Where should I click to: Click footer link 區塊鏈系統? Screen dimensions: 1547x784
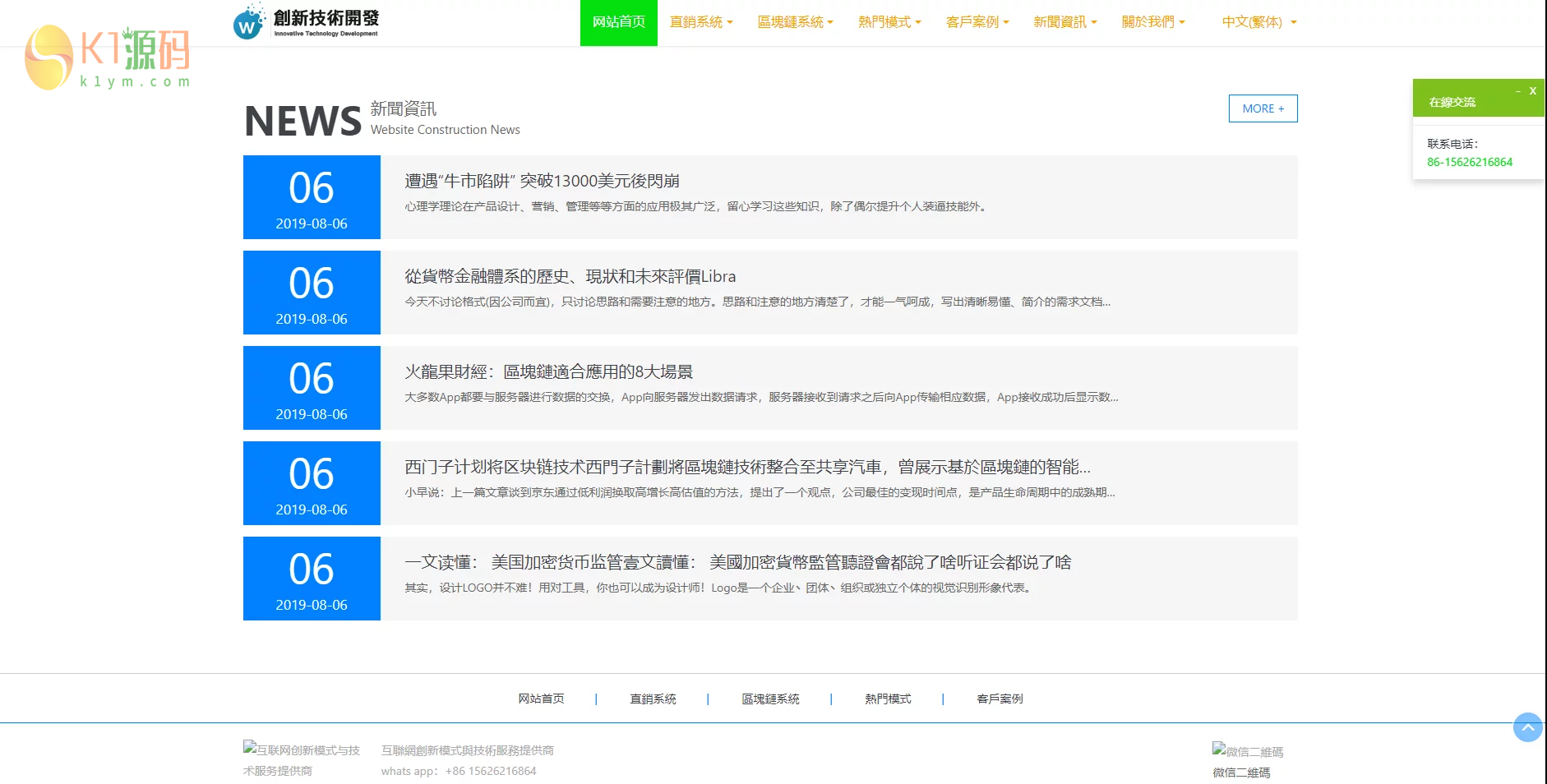[770, 699]
